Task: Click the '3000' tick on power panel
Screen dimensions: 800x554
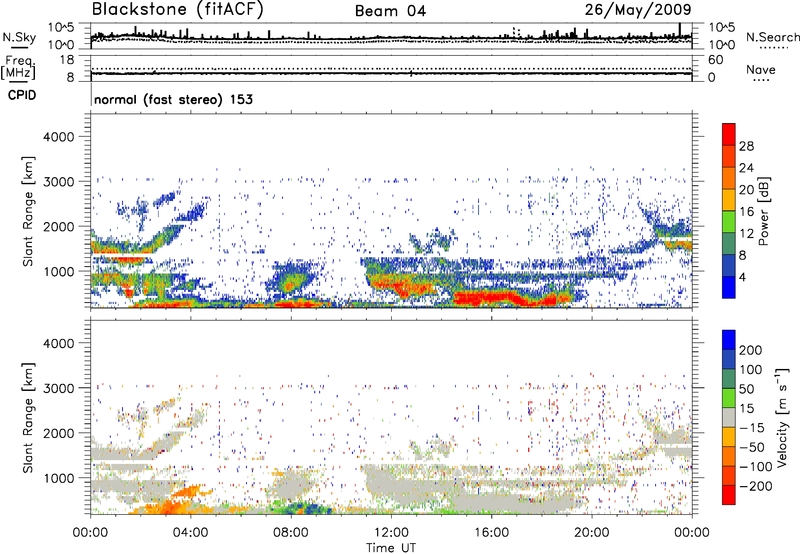Action: tap(58, 182)
